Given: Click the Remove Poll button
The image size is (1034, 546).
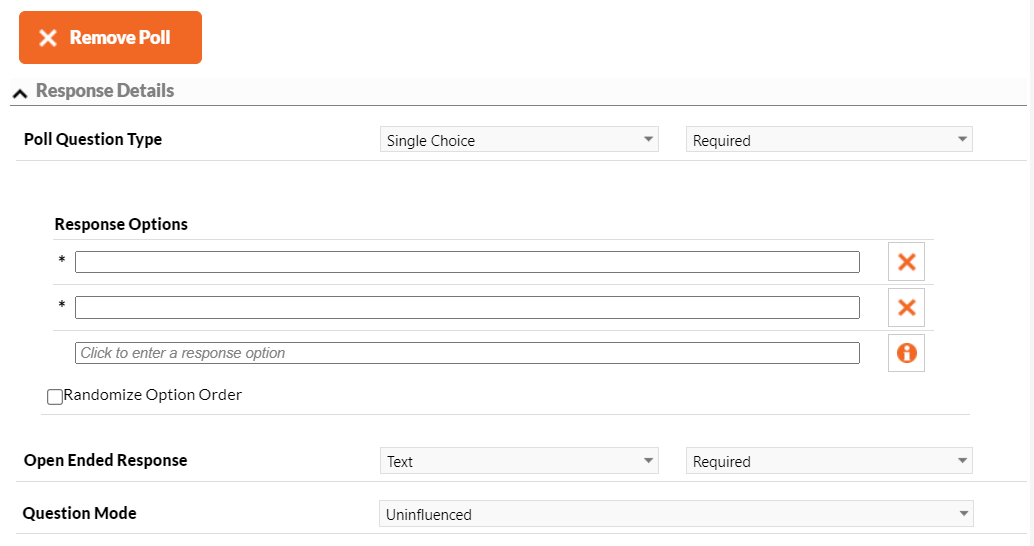Looking at the screenshot, I should click(110, 38).
